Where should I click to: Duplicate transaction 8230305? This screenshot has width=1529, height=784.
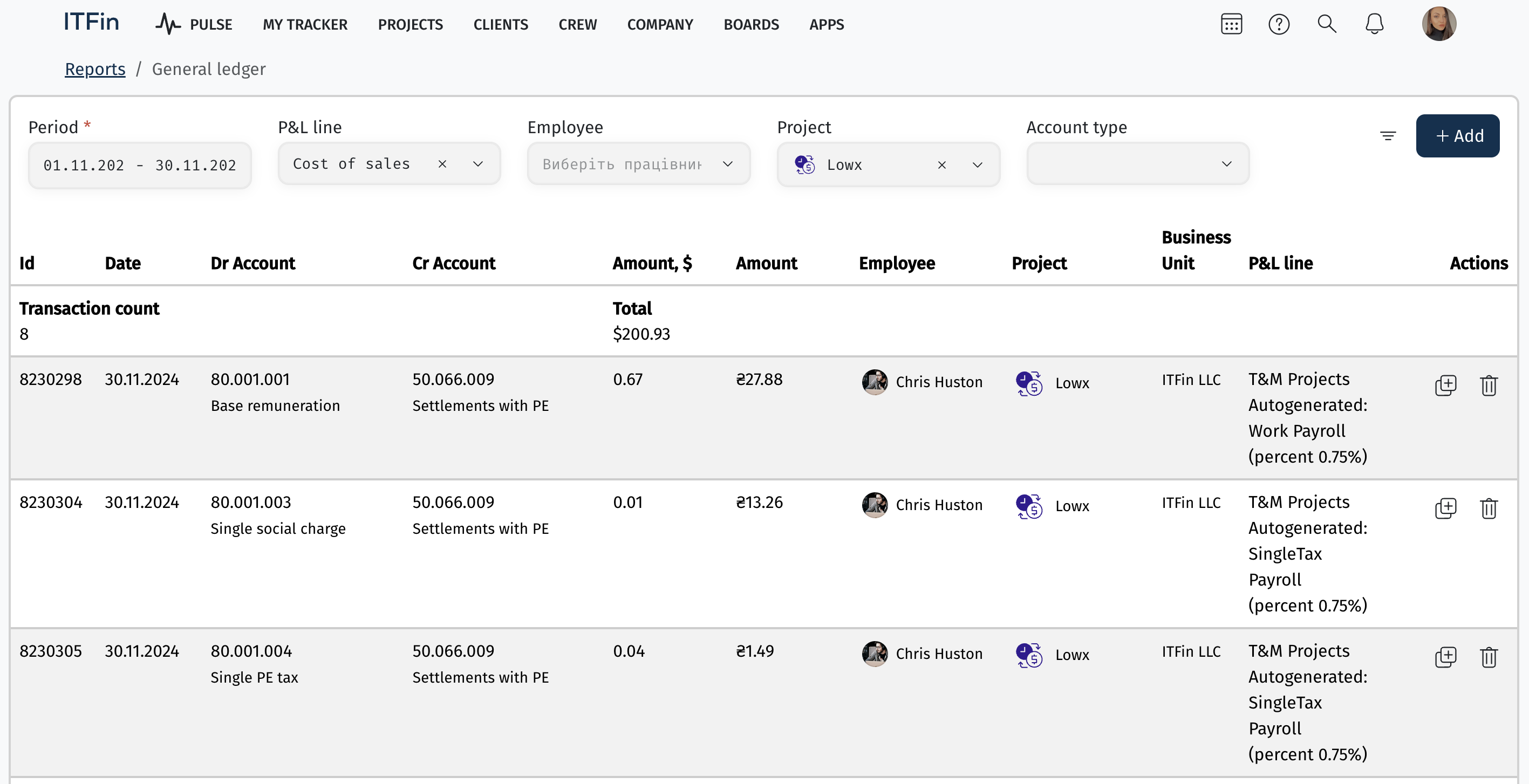pyautogui.click(x=1445, y=657)
